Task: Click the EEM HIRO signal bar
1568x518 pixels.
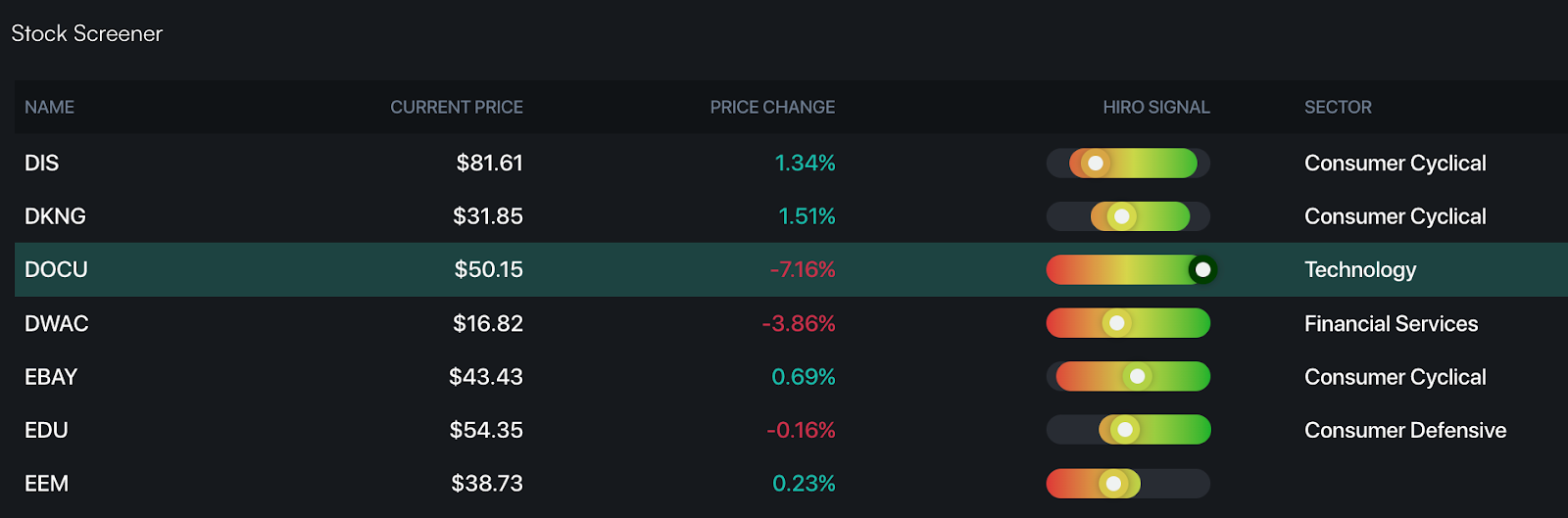Action: 1128,483
